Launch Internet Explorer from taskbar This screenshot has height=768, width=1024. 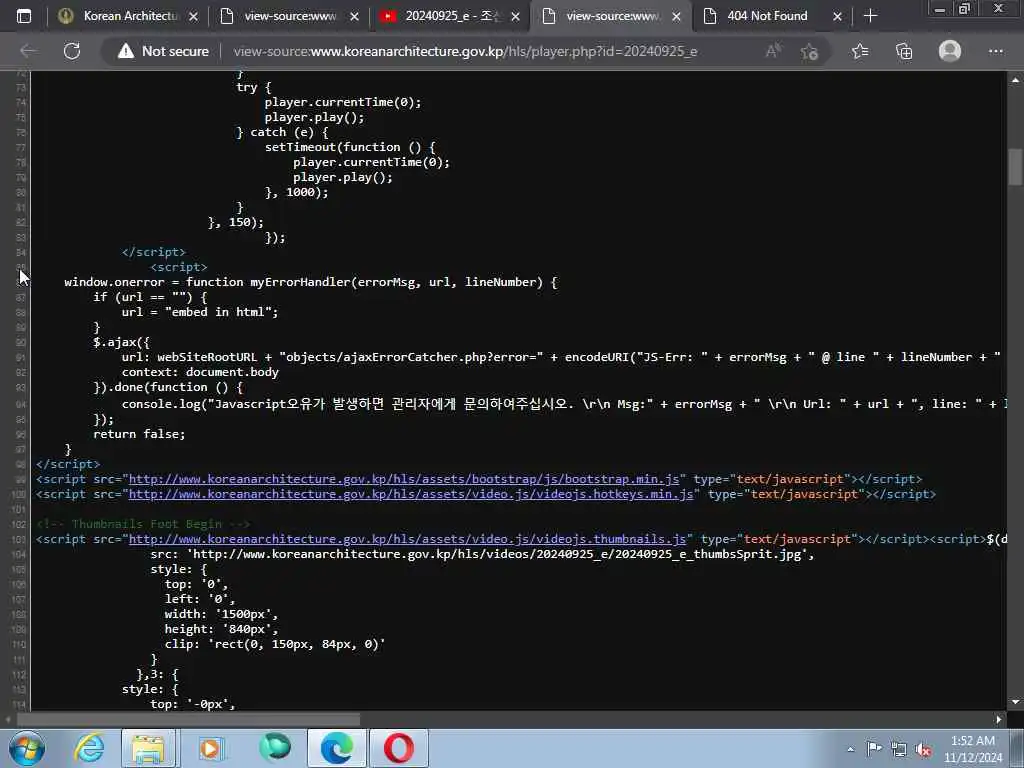pyautogui.click(x=89, y=748)
